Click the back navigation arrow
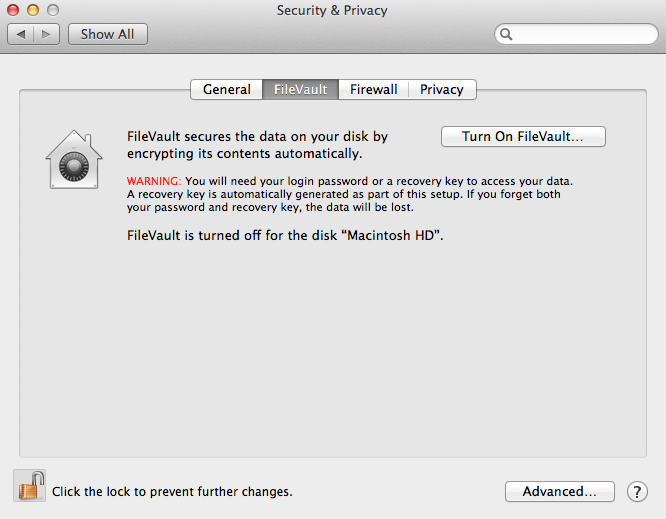Viewport: 666px width, 519px height. coord(21,34)
